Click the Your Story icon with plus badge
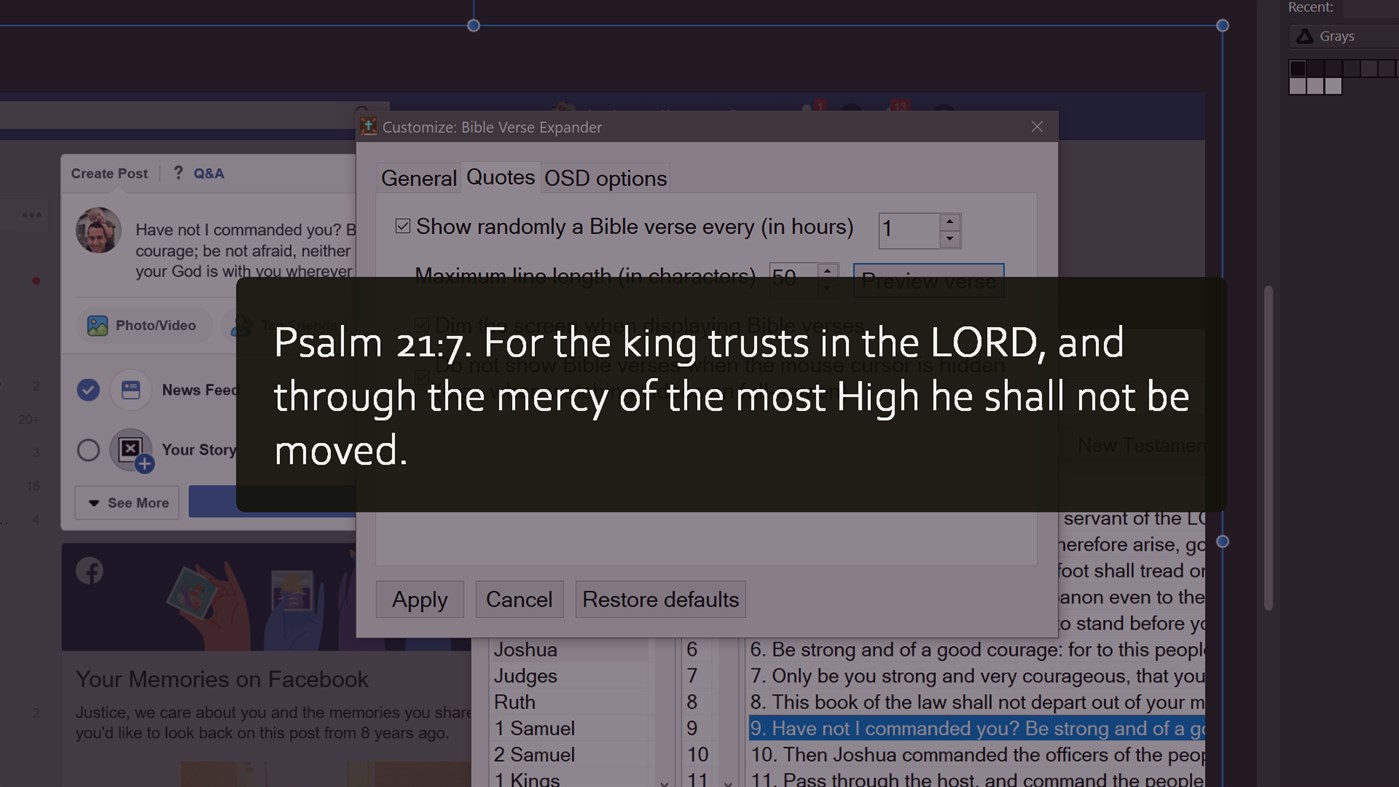The width and height of the screenshot is (1399, 787). [x=131, y=450]
